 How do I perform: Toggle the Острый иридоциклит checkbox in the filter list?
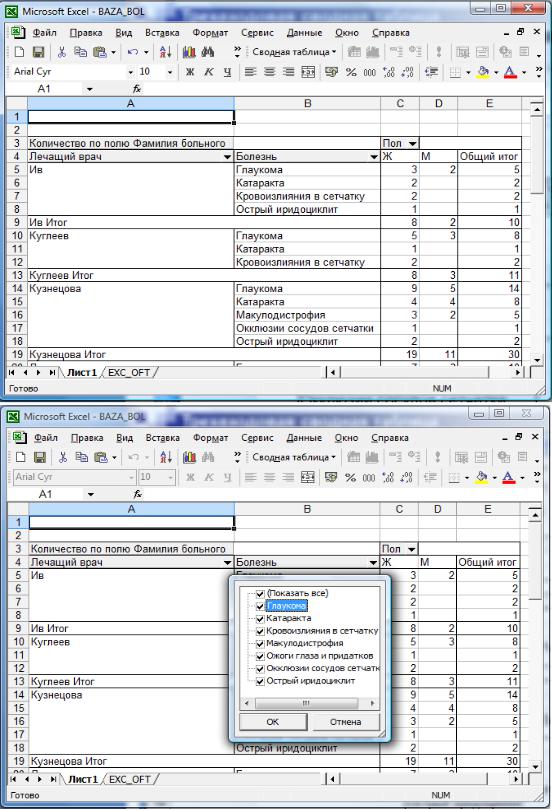click(260, 681)
